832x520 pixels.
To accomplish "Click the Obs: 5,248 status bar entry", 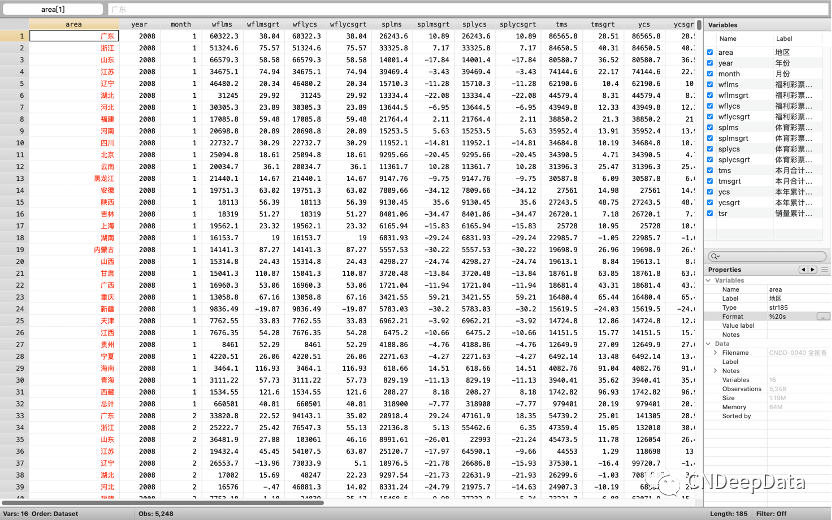I will click(x=155, y=514).
